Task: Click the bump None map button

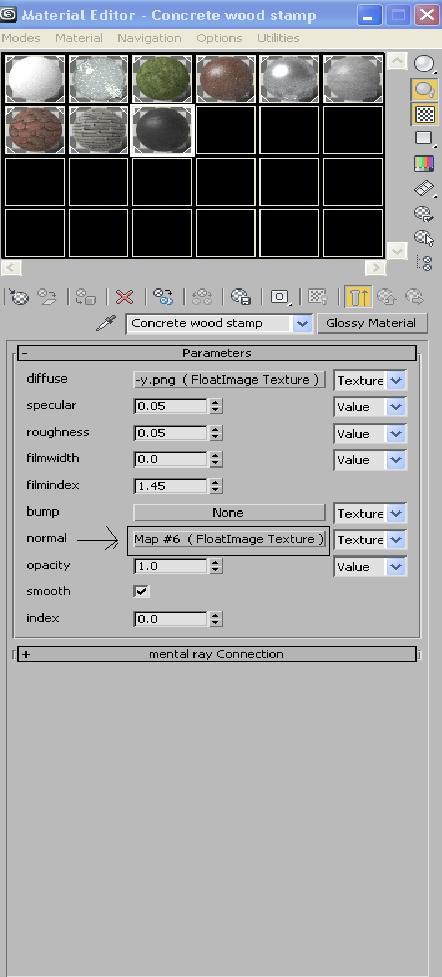Action: pyautogui.click(x=229, y=513)
